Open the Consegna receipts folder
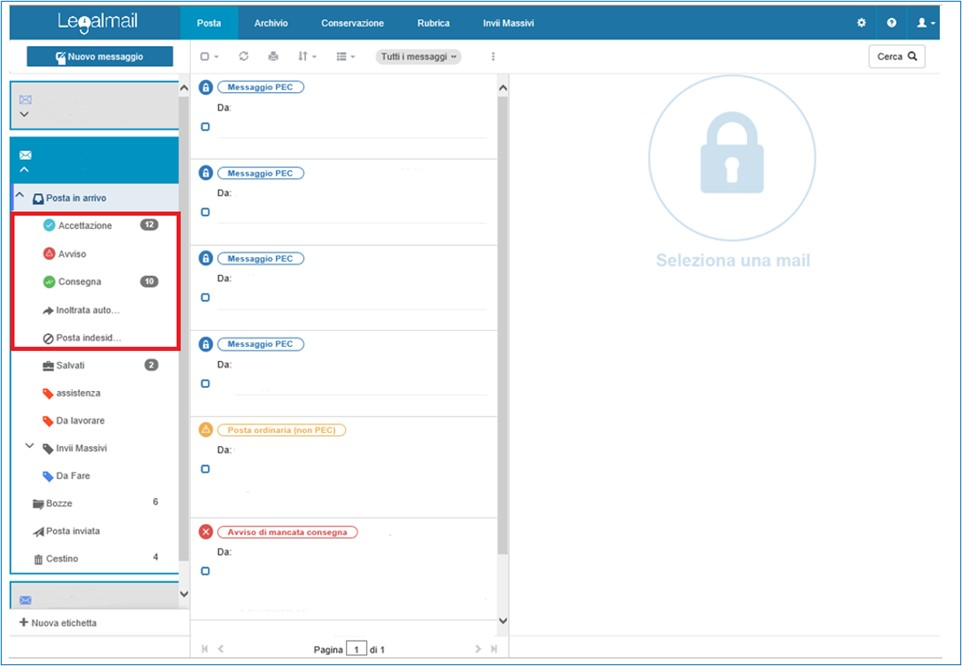The width and height of the screenshot is (962, 666). (79, 282)
